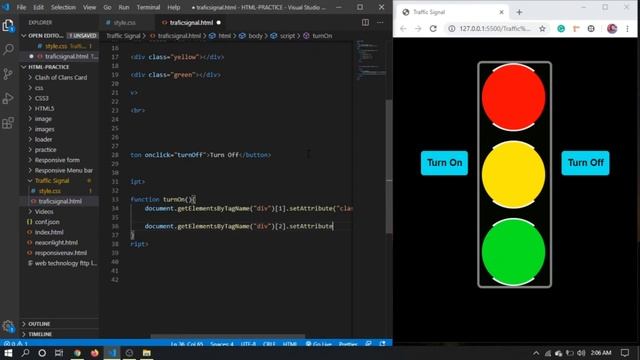Screen dimensions: 640x360
Task: Click the Turn On button on the page
Action: pos(444,163)
